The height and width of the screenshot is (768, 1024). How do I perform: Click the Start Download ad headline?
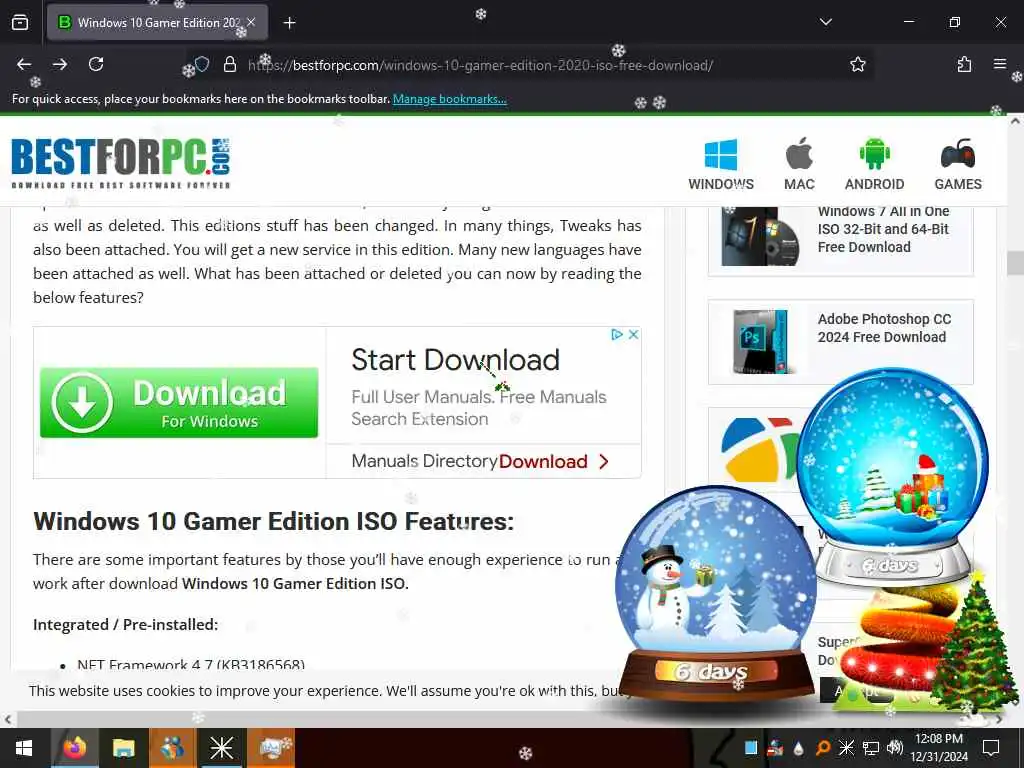[455, 360]
